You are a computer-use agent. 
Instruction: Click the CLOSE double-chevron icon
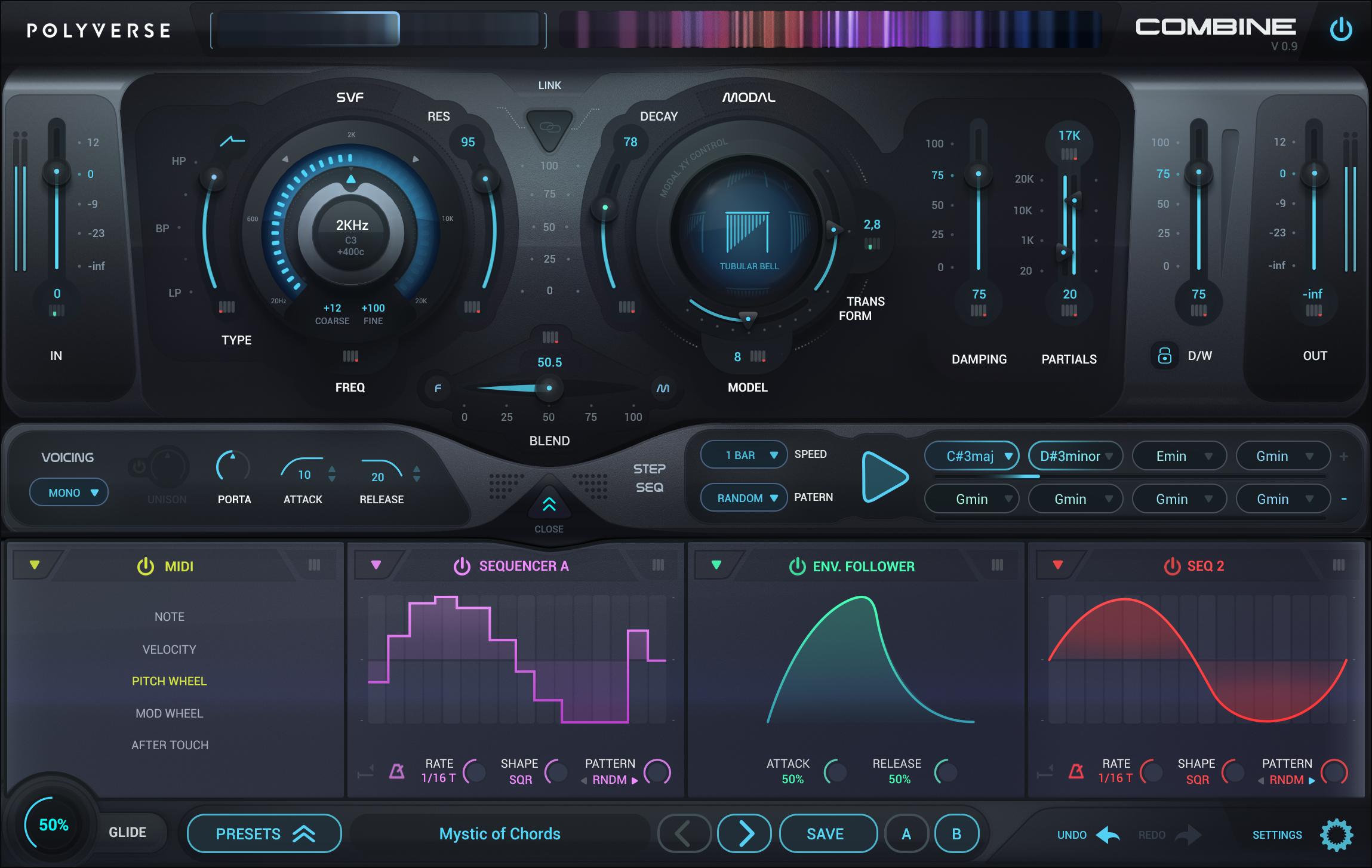[549, 505]
